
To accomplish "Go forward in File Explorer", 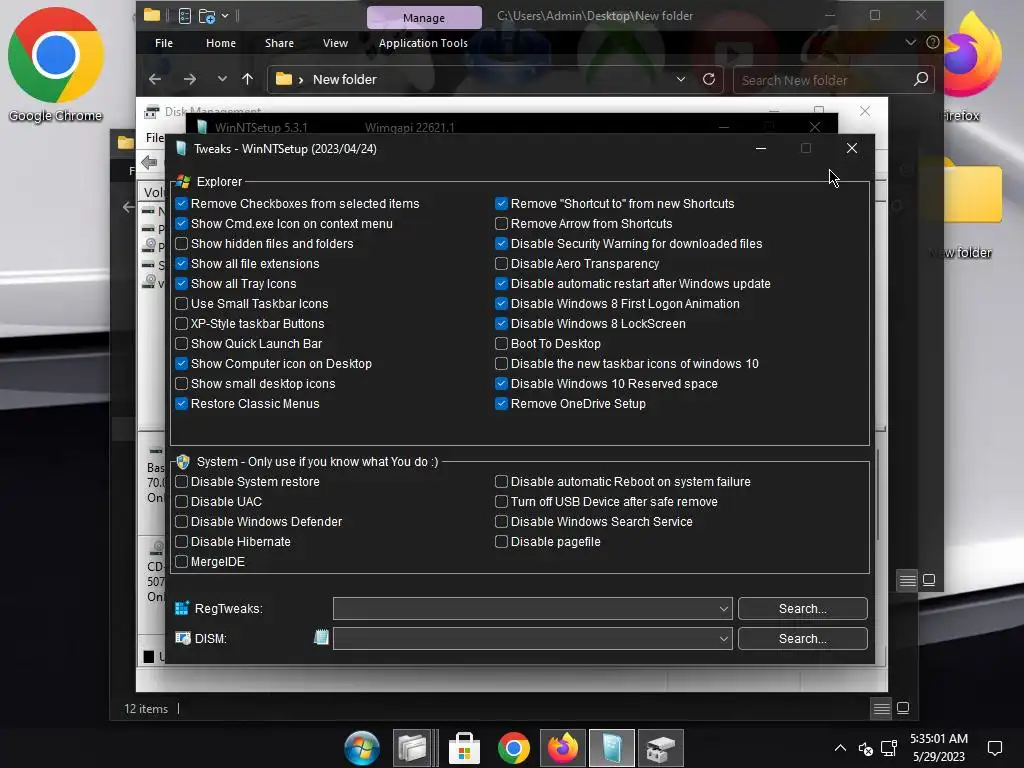I will (189, 79).
